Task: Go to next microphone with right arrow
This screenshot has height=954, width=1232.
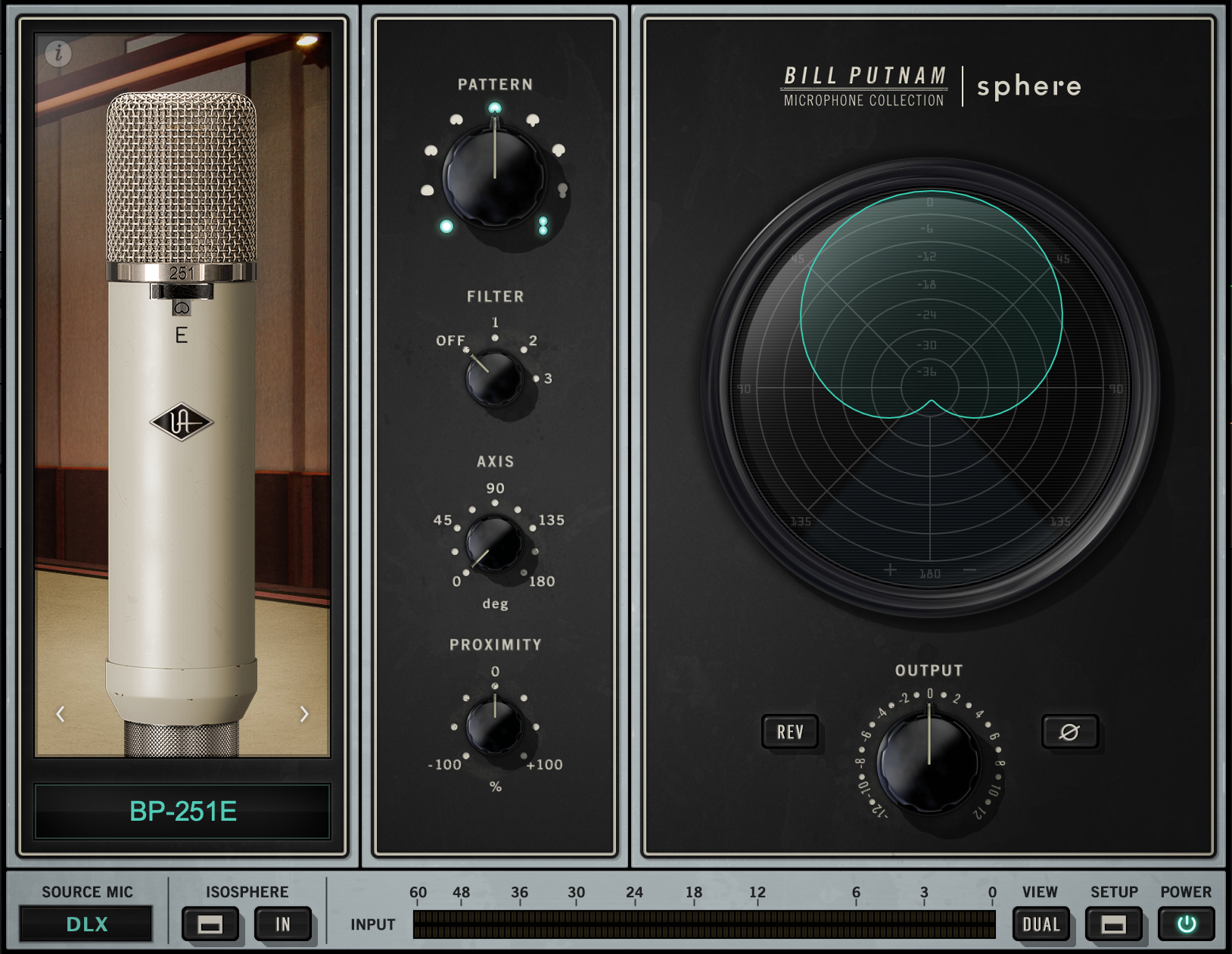Action: point(304,714)
